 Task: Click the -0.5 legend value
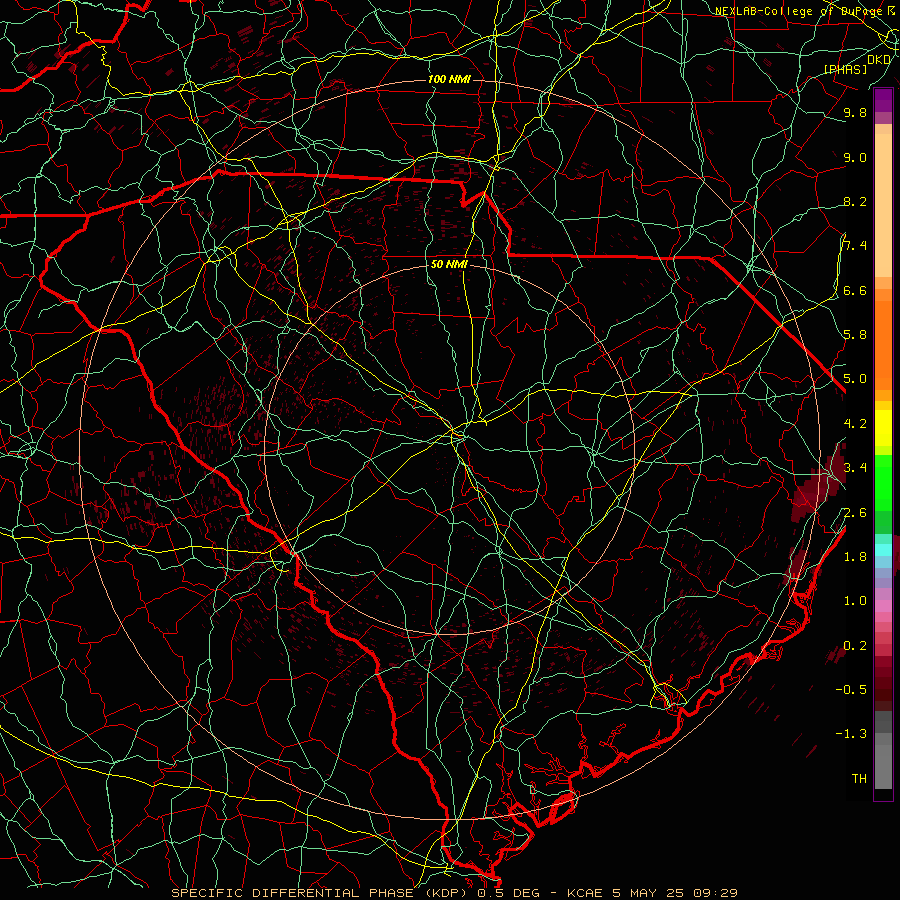[x=851, y=689]
